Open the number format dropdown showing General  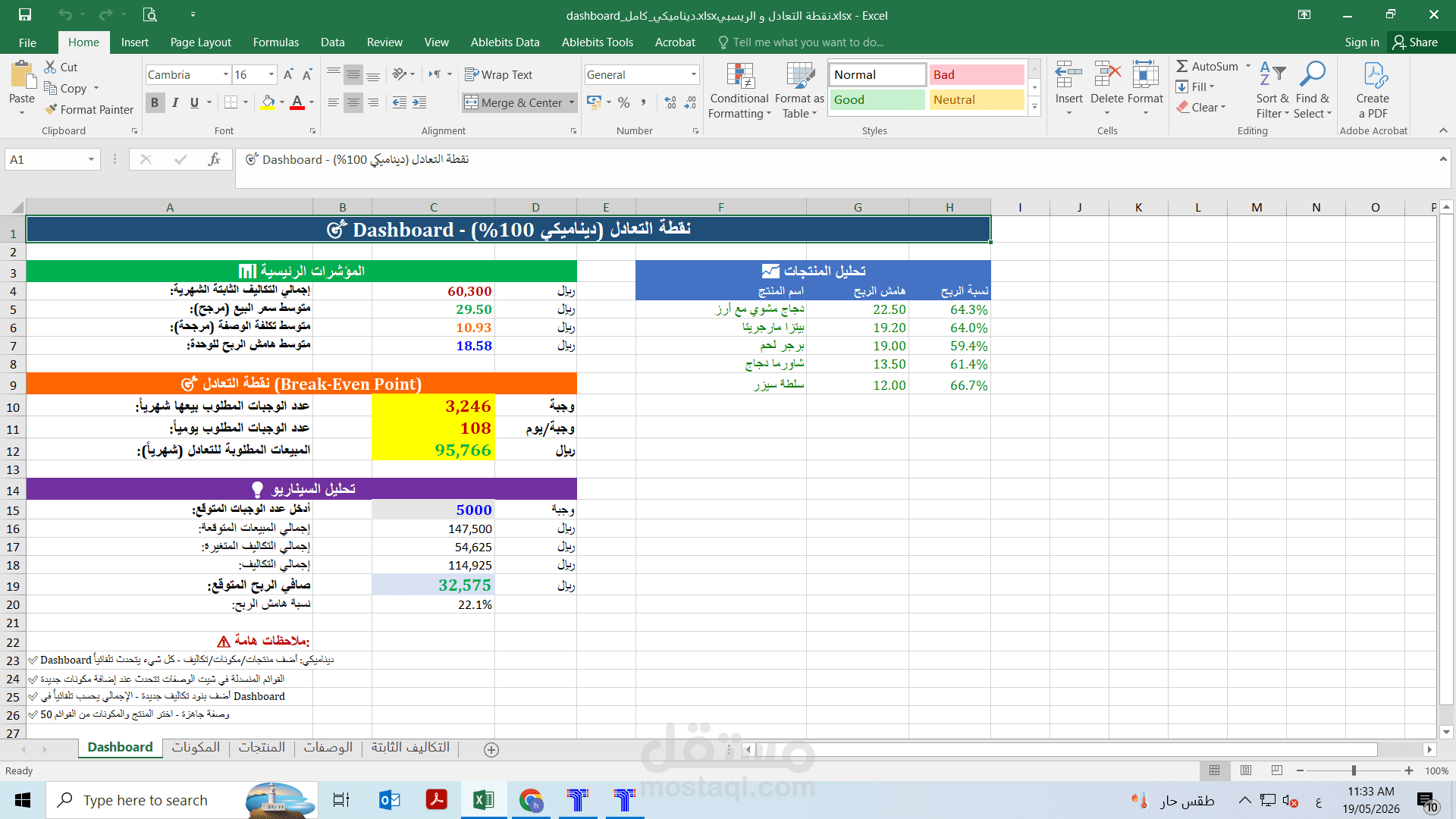[694, 74]
